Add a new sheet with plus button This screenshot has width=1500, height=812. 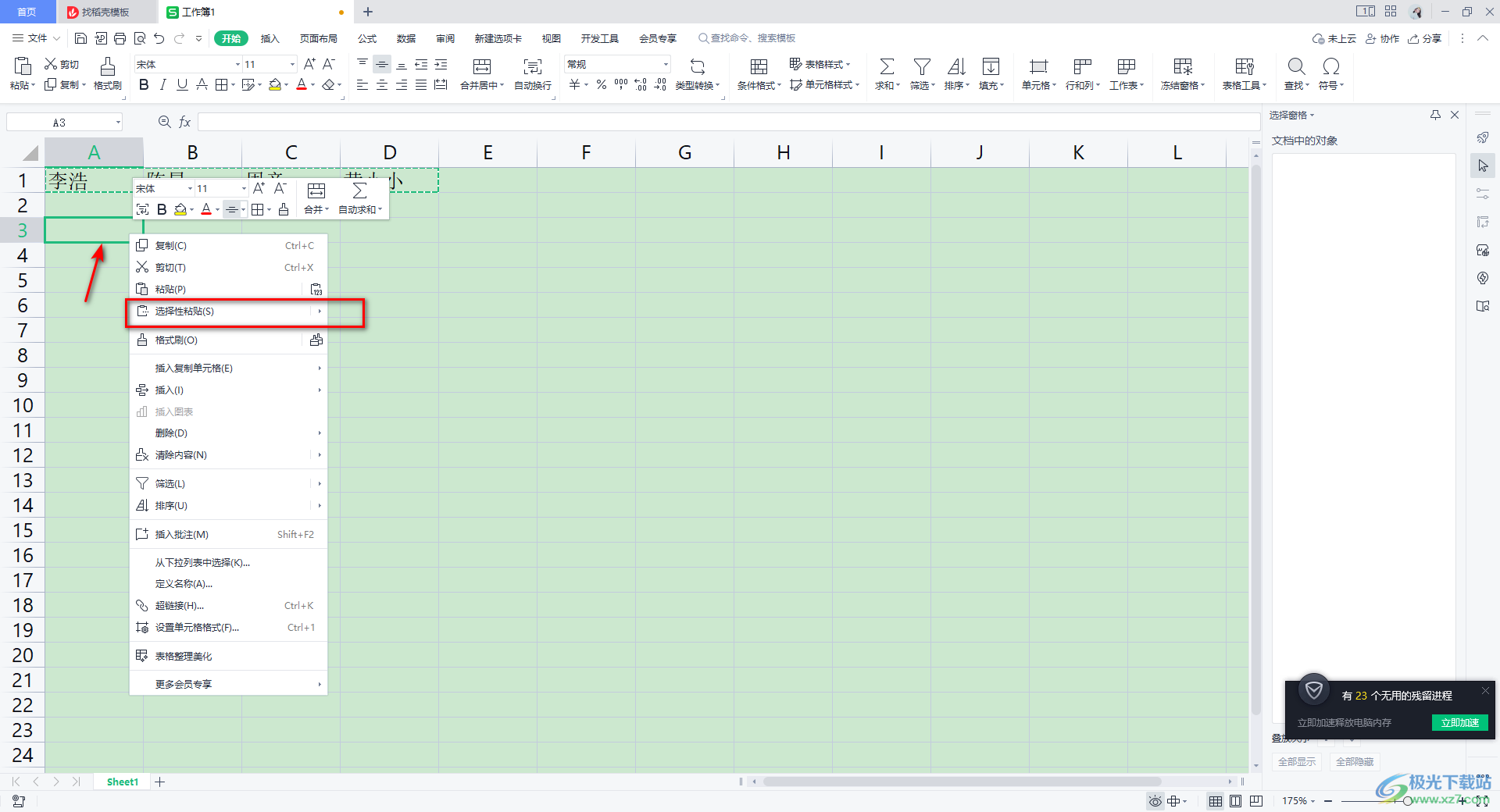point(160,782)
